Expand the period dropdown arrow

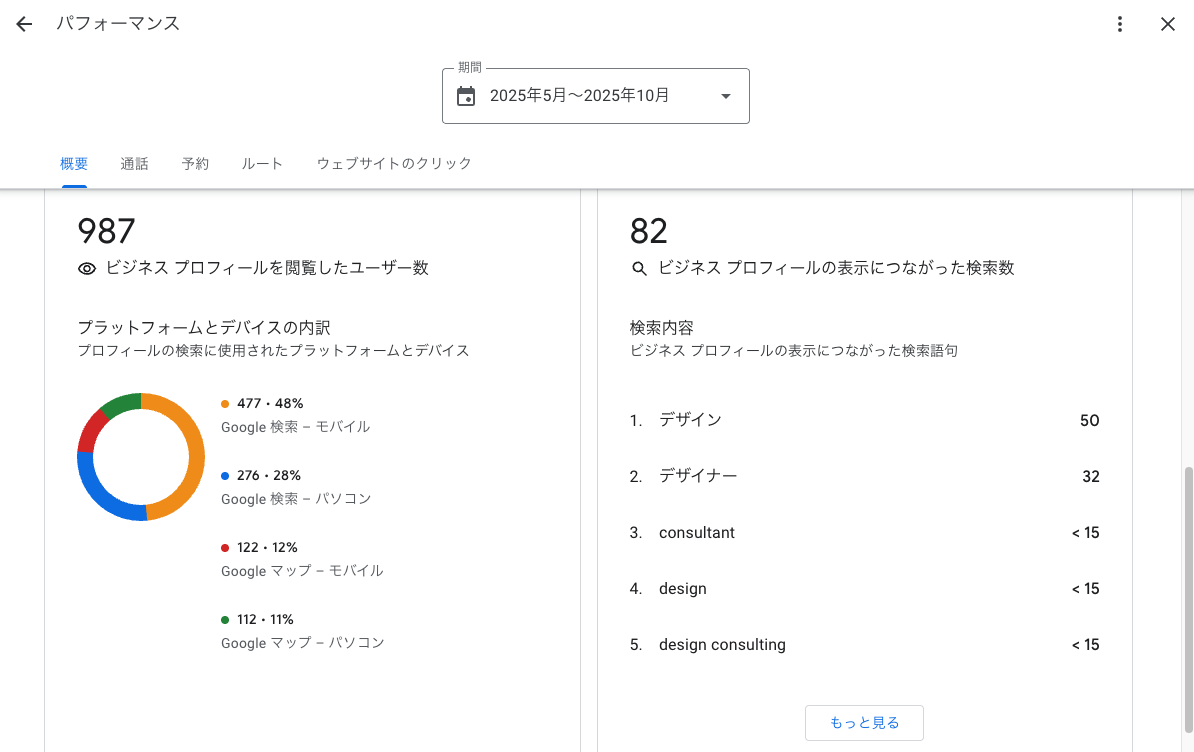pos(726,96)
